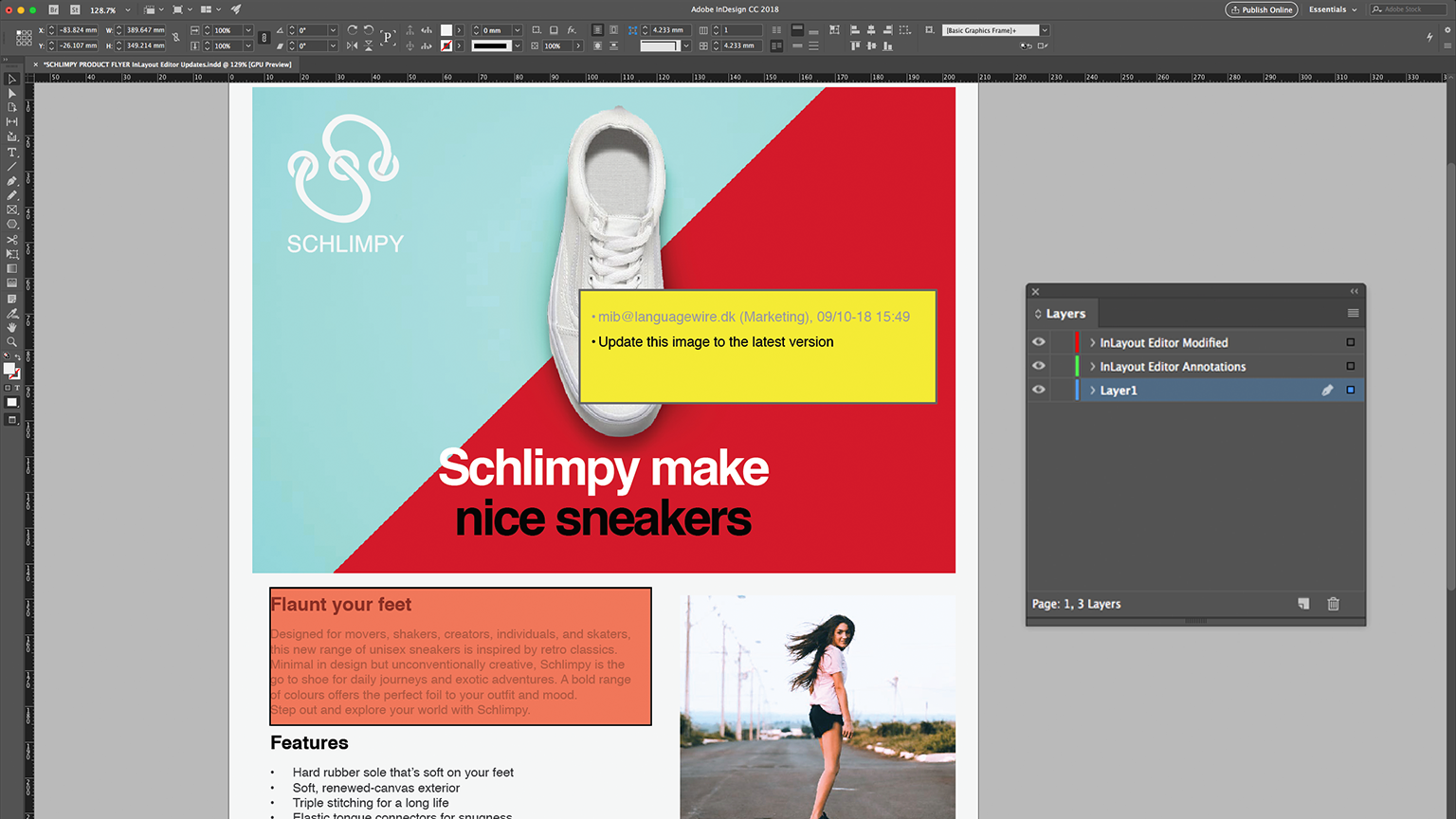Select the Hand tool

click(x=12, y=327)
